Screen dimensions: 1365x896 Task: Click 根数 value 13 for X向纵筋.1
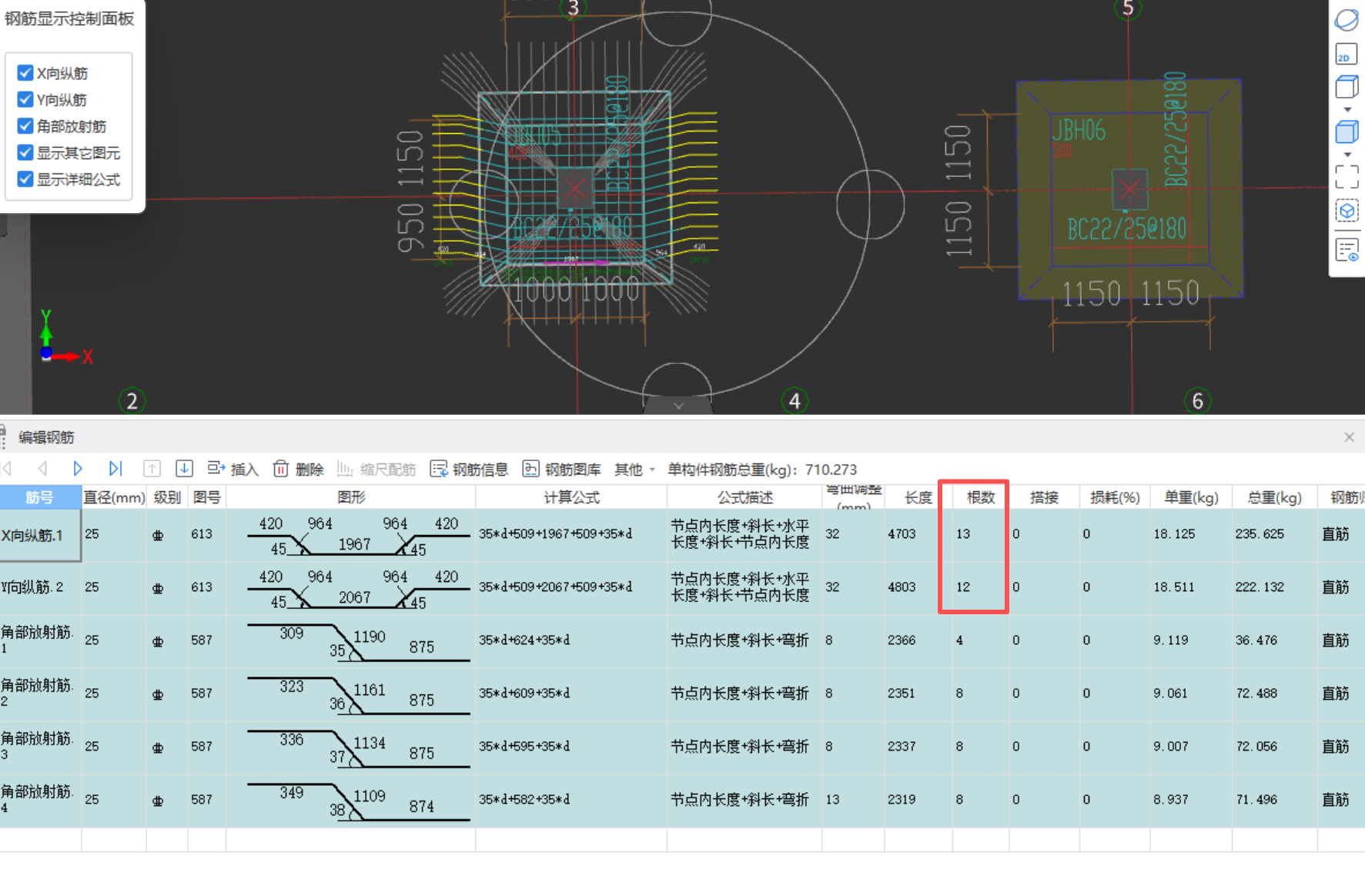coord(981,534)
